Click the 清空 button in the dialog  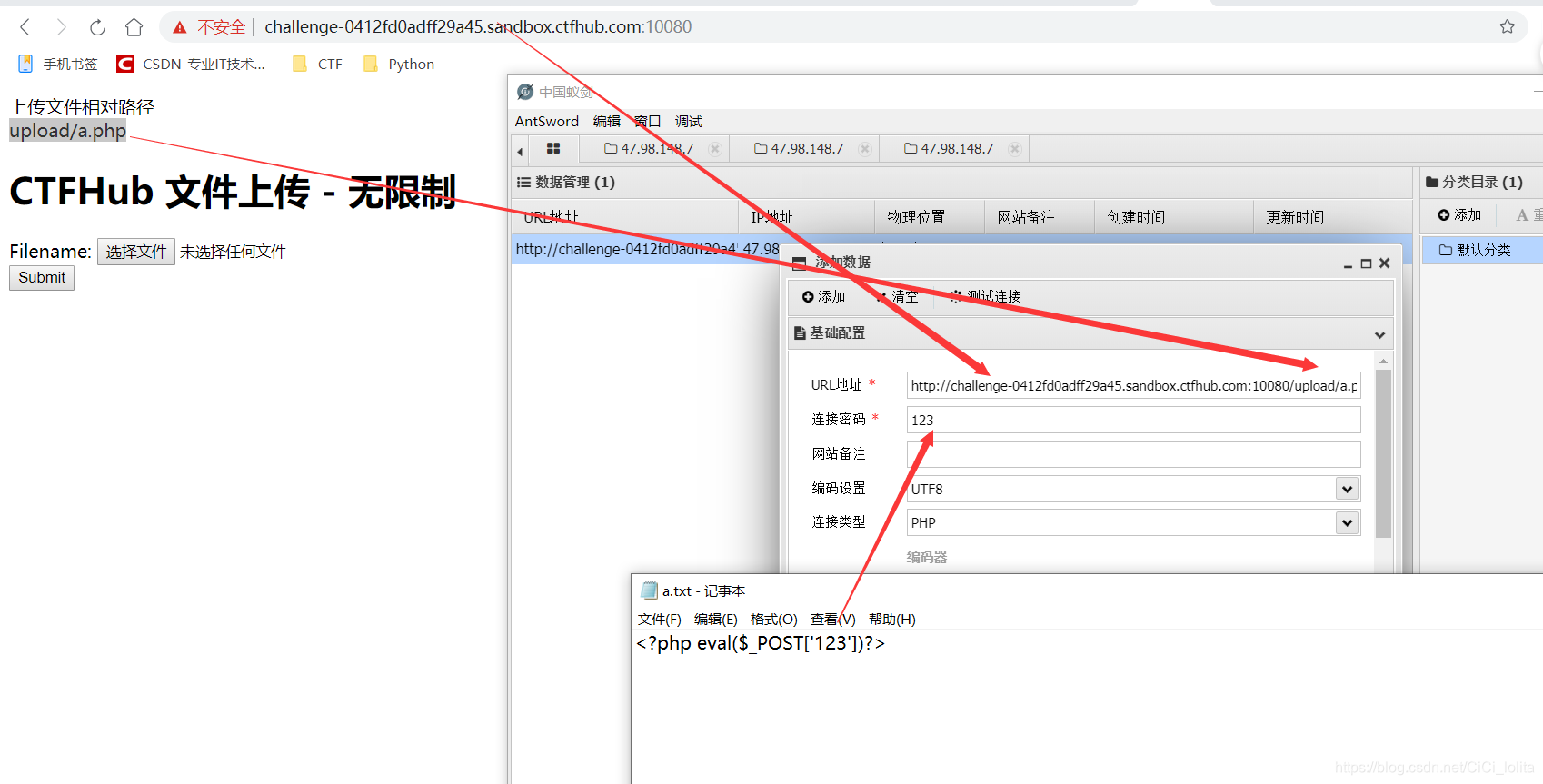tap(896, 297)
